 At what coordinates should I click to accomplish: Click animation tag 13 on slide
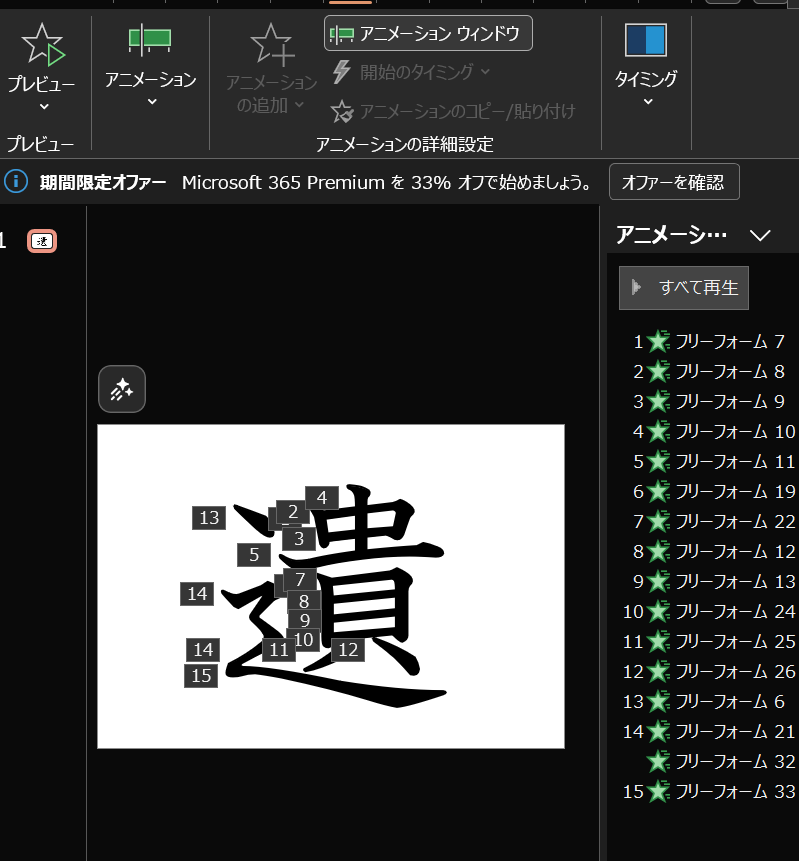[x=209, y=518]
